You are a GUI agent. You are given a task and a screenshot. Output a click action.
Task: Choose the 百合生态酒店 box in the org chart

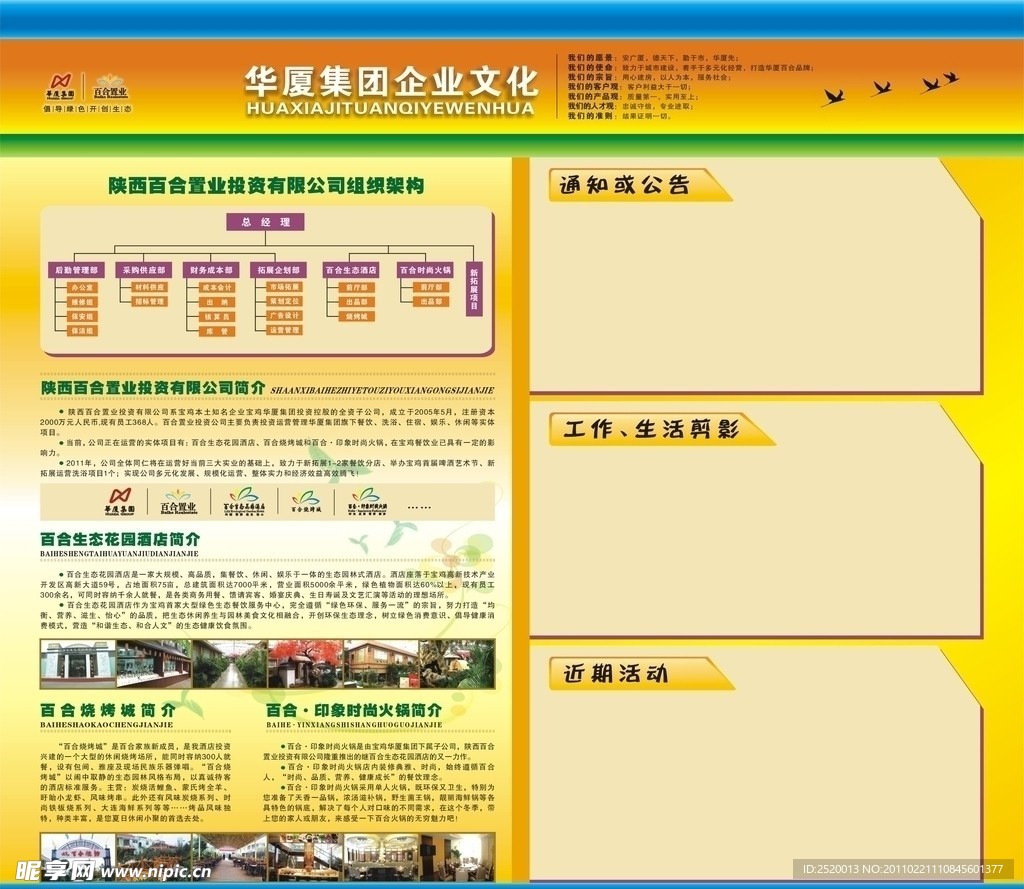(351, 270)
